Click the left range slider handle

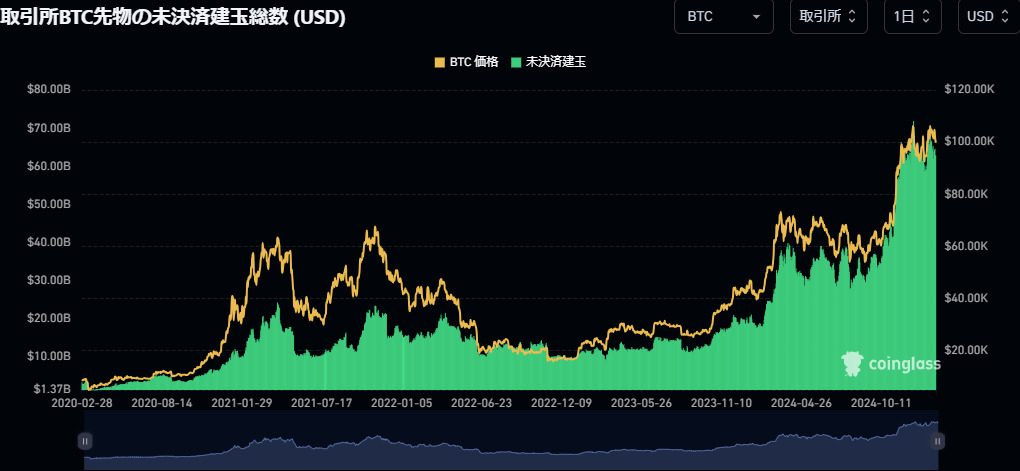point(85,441)
